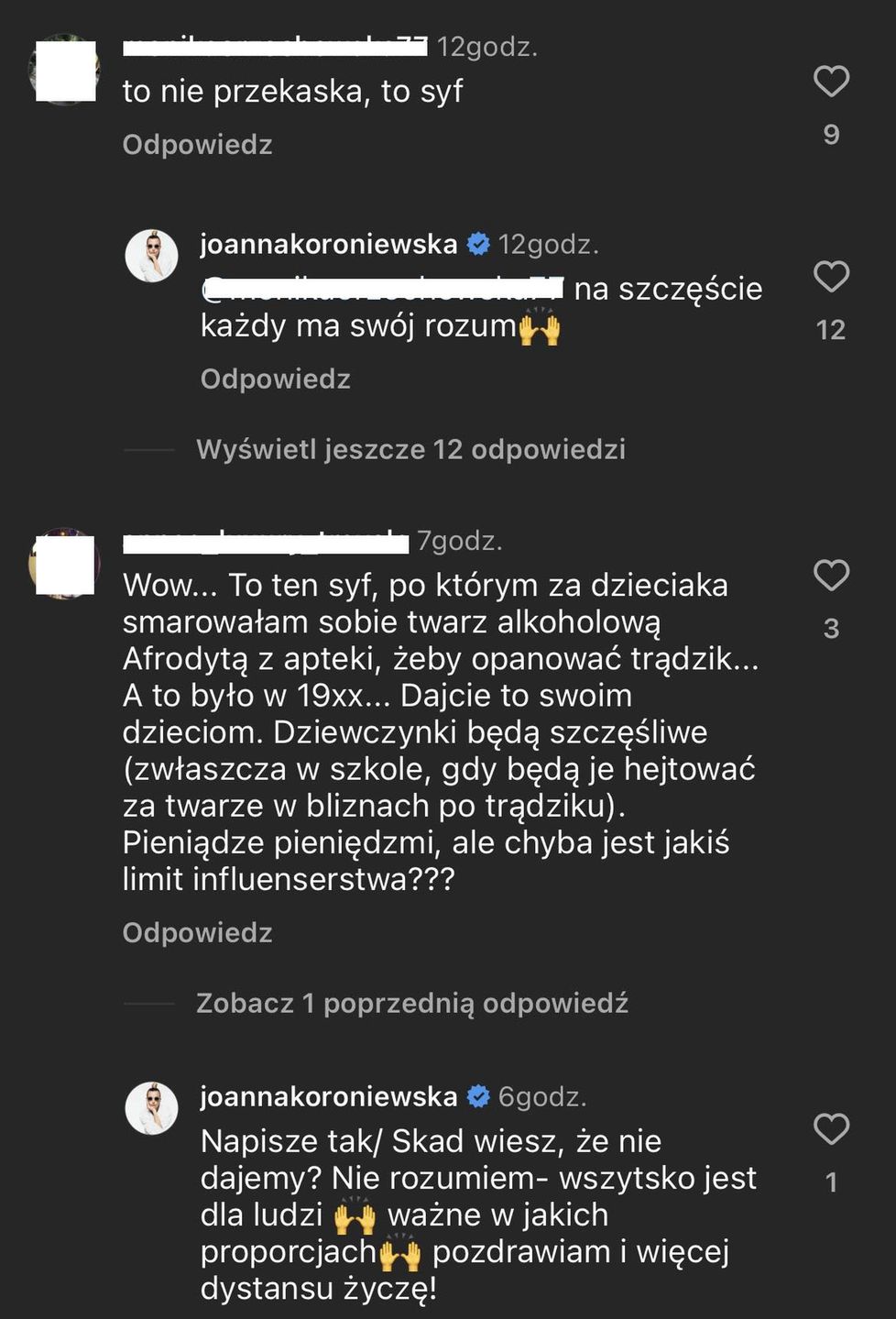Expand "Wyświetl jeszcze 12 odpowiedzi"
Screen dimensions: 896x1319
pos(410,449)
